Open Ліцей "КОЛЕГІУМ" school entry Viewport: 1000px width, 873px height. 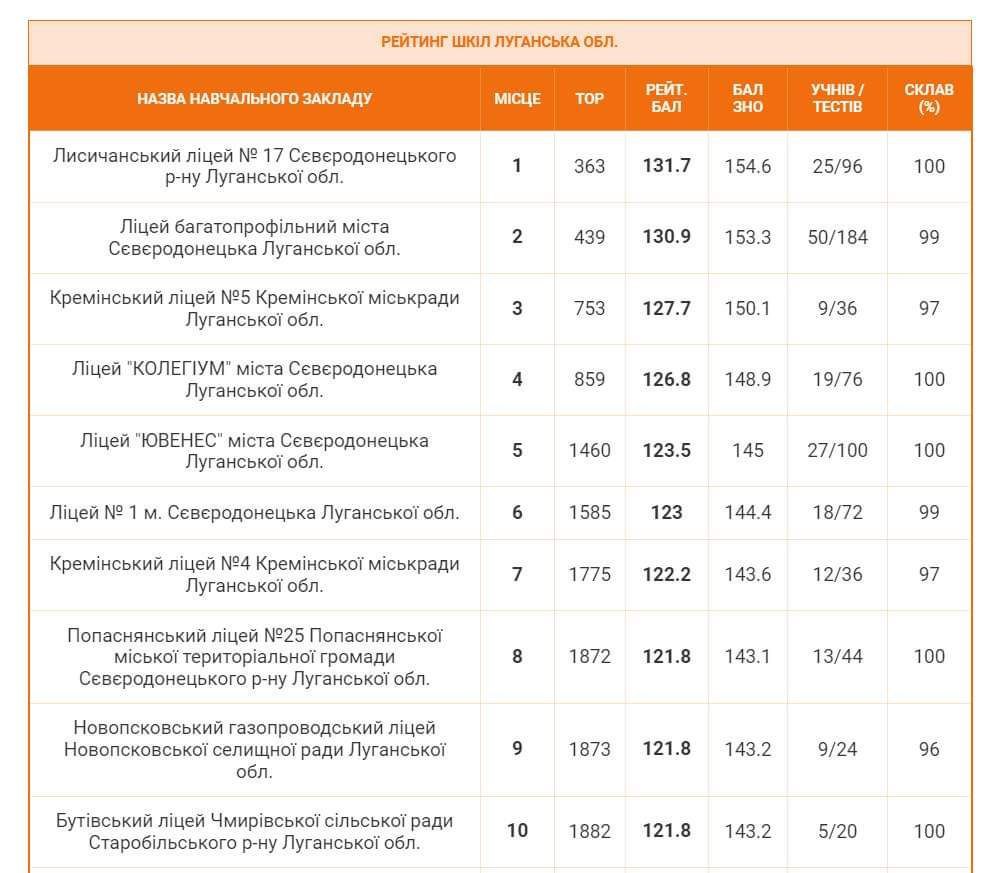pyautogui.click(x=254, y=379)
